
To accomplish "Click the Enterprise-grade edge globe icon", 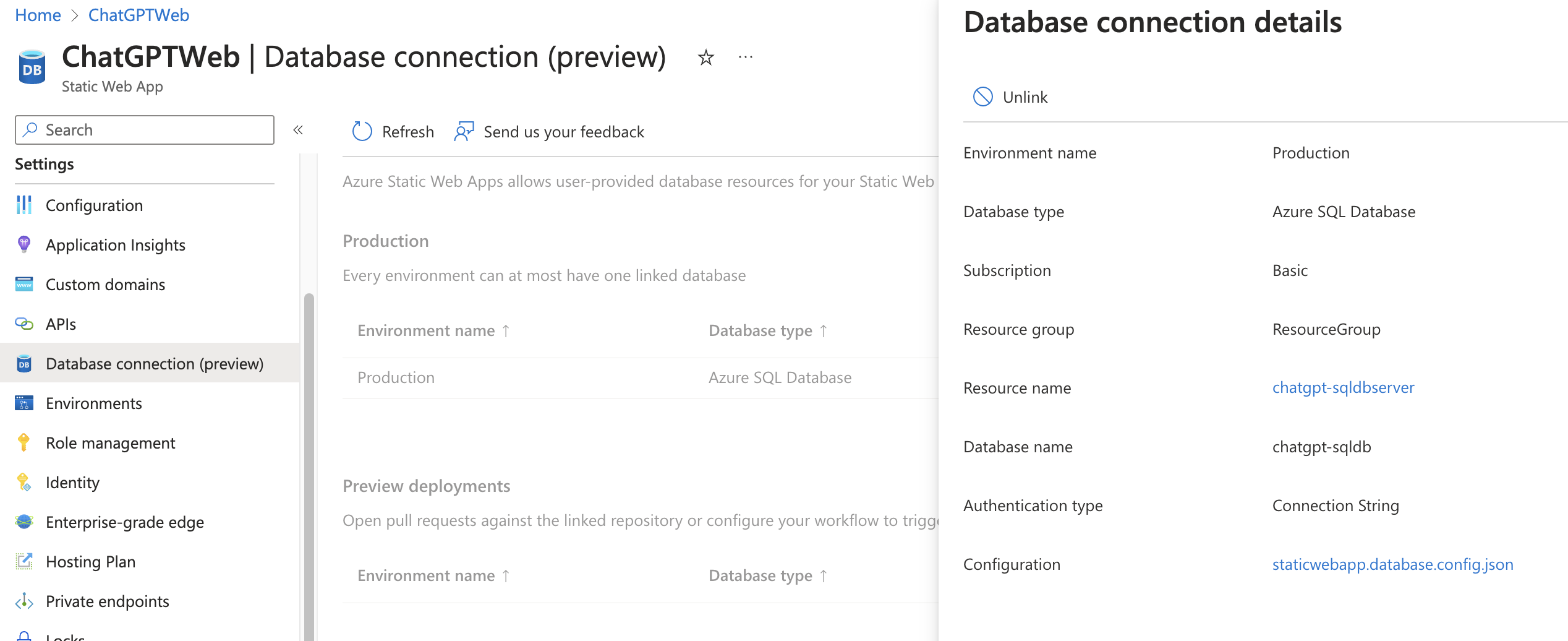I will [24, 522].
